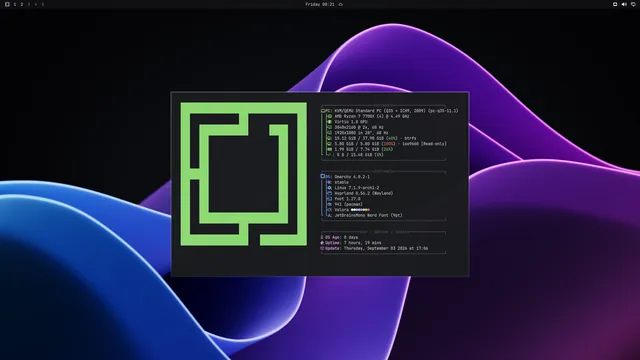Viewport: 640px width, 360px height.
Task: Click the btrfs disk usage text
Action: coord(376,138)
